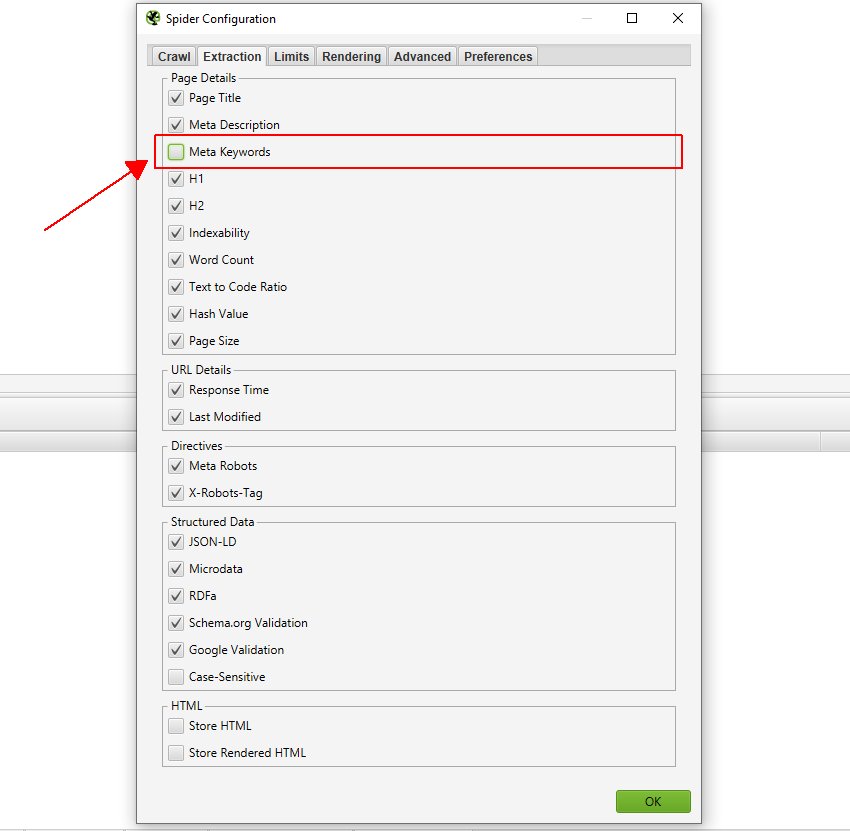This screenshot has width=850, height=831.
Task: Click the Screaming Frog logo icon
Action: point(153,18)
